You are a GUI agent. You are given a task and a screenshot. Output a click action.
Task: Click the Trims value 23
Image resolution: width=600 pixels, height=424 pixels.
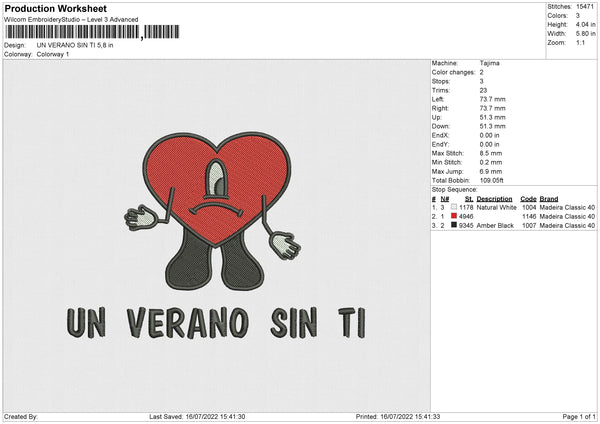click(483, 90)
